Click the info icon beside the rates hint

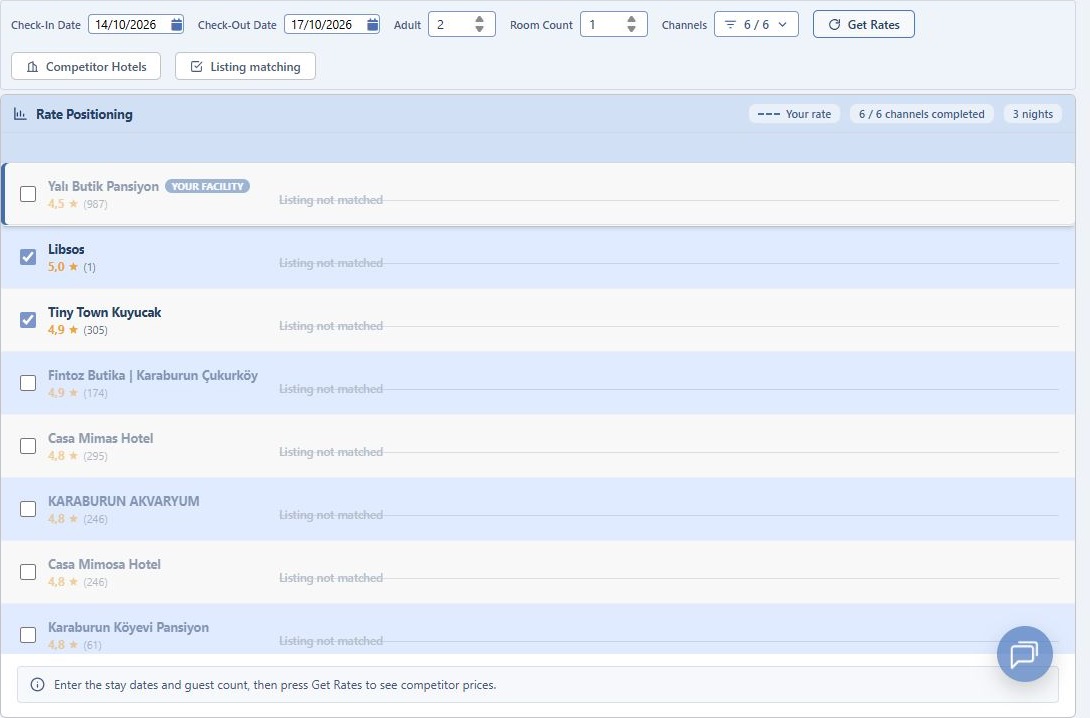pyautogui.click(x=38, y=685)
